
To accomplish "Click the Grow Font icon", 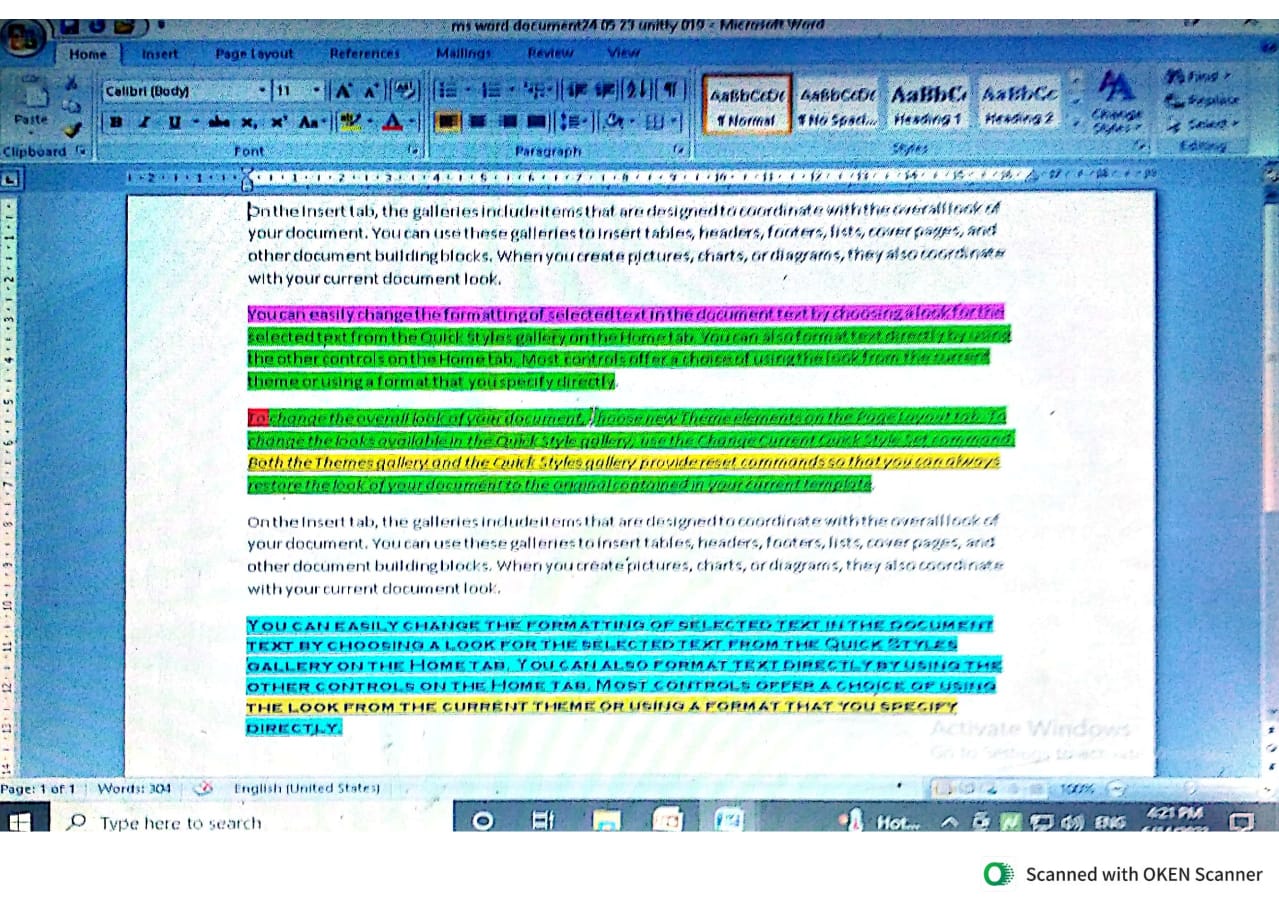I will (x=344, y=91).
